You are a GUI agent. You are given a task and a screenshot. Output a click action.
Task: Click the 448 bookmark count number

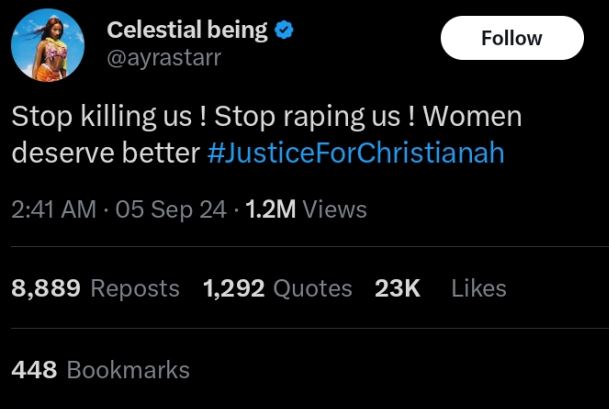click(34, 370)
